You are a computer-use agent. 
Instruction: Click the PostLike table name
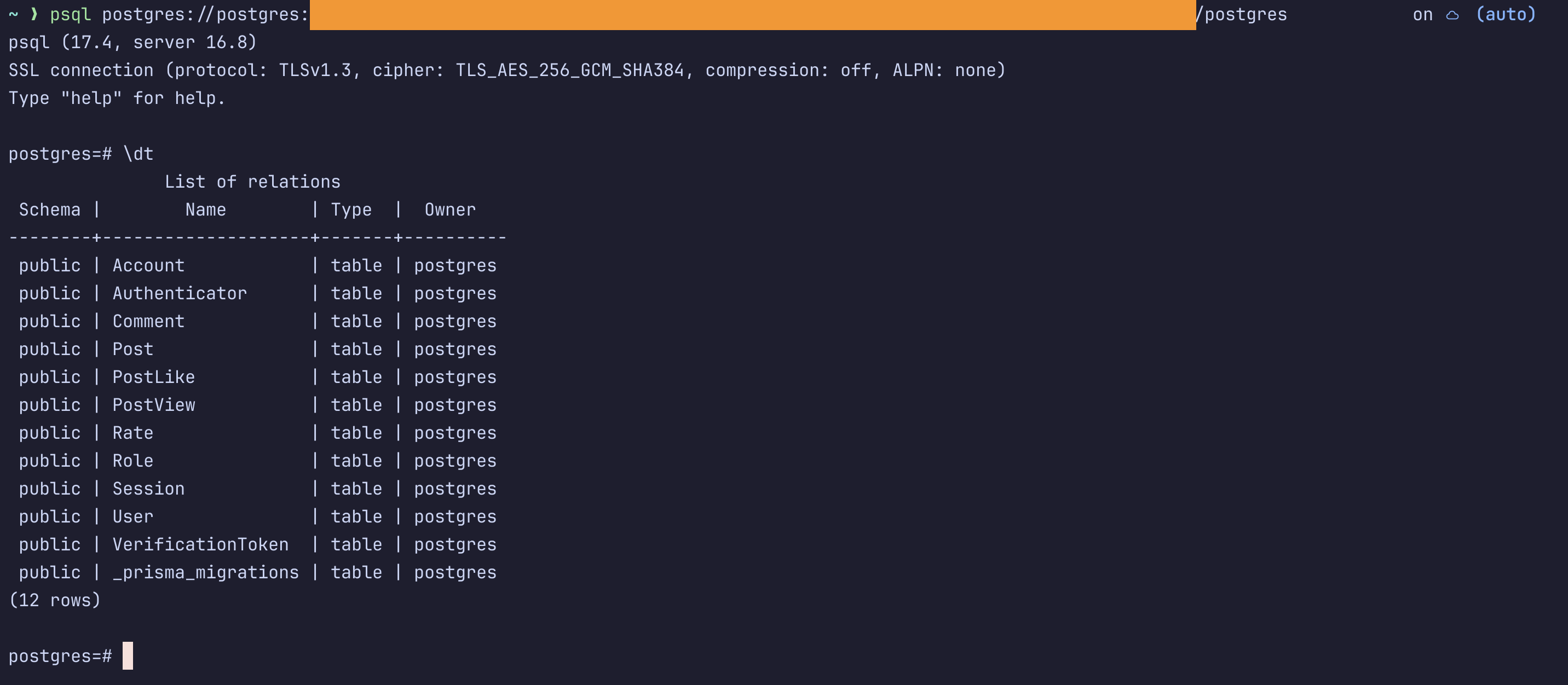click(153, 377)
